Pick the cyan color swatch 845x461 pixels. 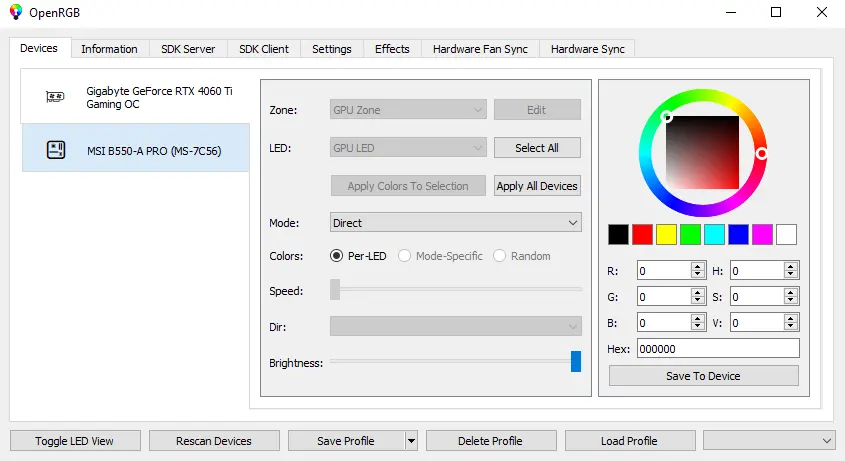pos(714,235)
